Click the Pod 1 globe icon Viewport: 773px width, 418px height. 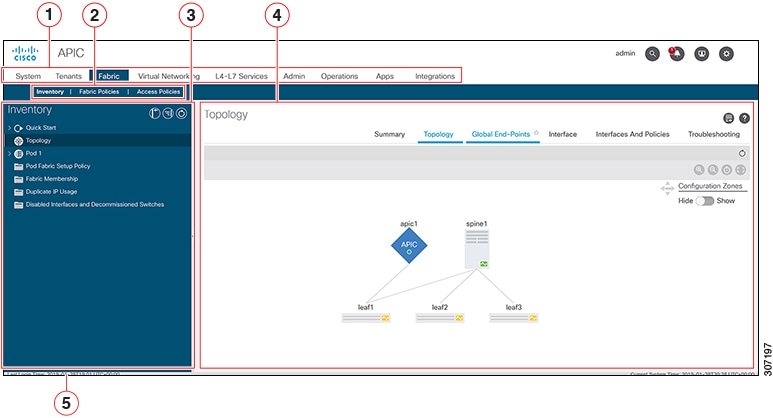coord(19,153)
